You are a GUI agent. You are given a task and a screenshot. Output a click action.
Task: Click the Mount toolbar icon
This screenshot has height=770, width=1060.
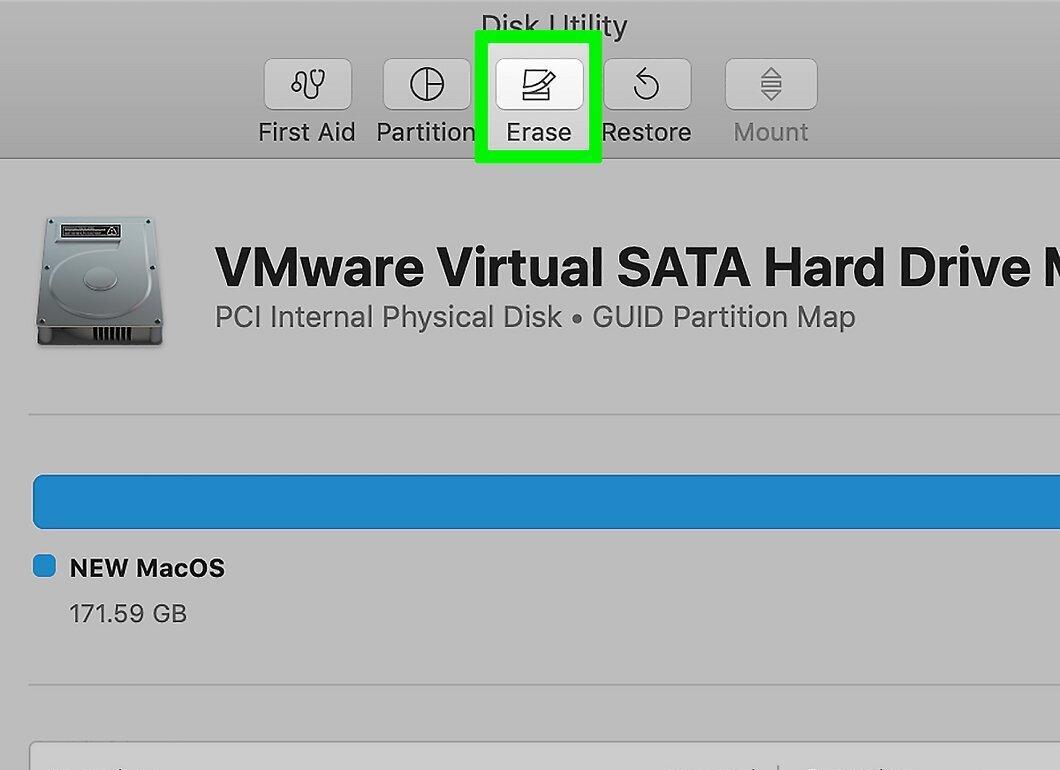771,84
